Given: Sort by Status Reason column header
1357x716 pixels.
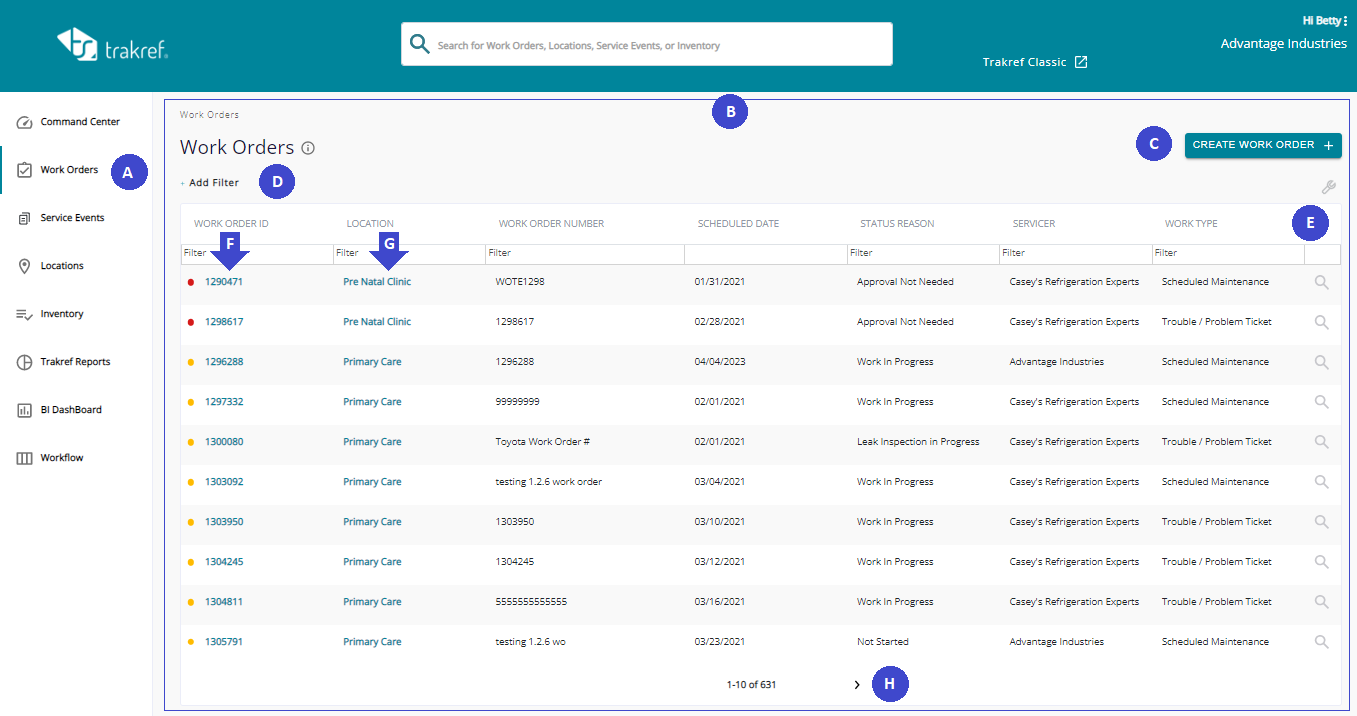Looking at the screenshot, I should [x=897, y=224].
